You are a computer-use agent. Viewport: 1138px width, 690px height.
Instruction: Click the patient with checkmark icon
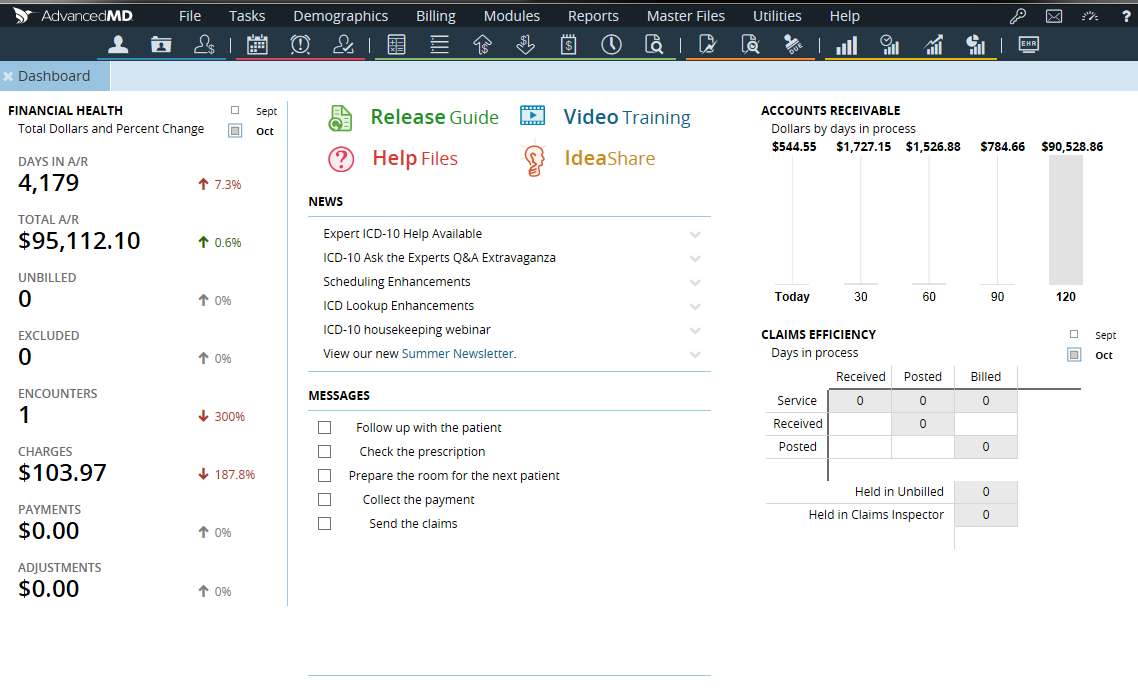point(343,45)
